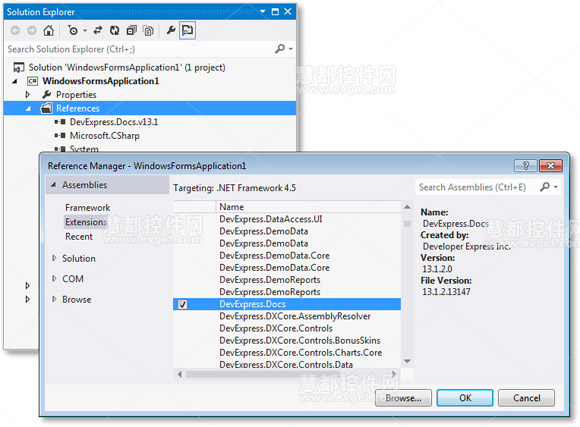580x427 pixels.
Task: Click the horizontal scrollbar left arrow
Action: (x=180, y=374)
